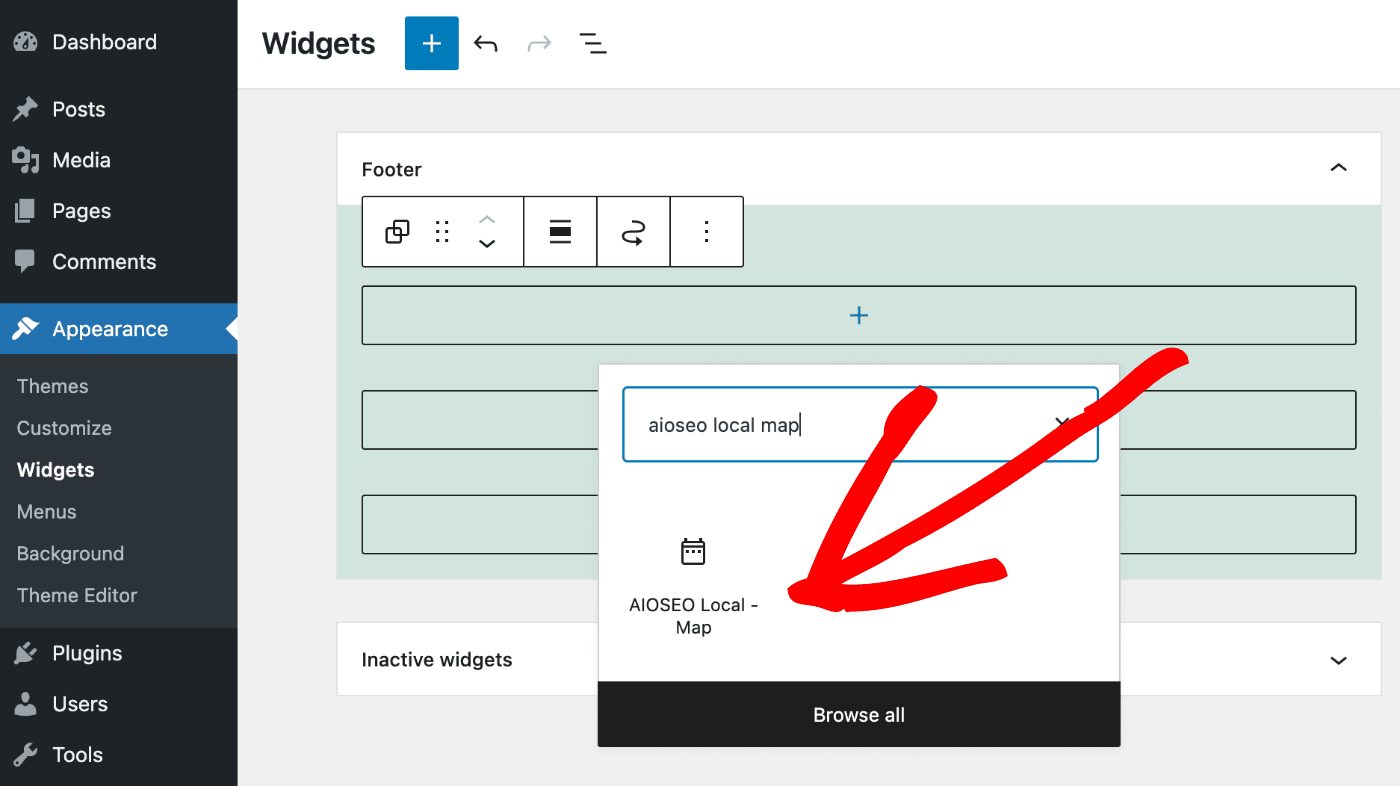This screenshot has width=1400, height=786.
Task: Open Posts label in sidebar
Action: click(x=79, y=109)
